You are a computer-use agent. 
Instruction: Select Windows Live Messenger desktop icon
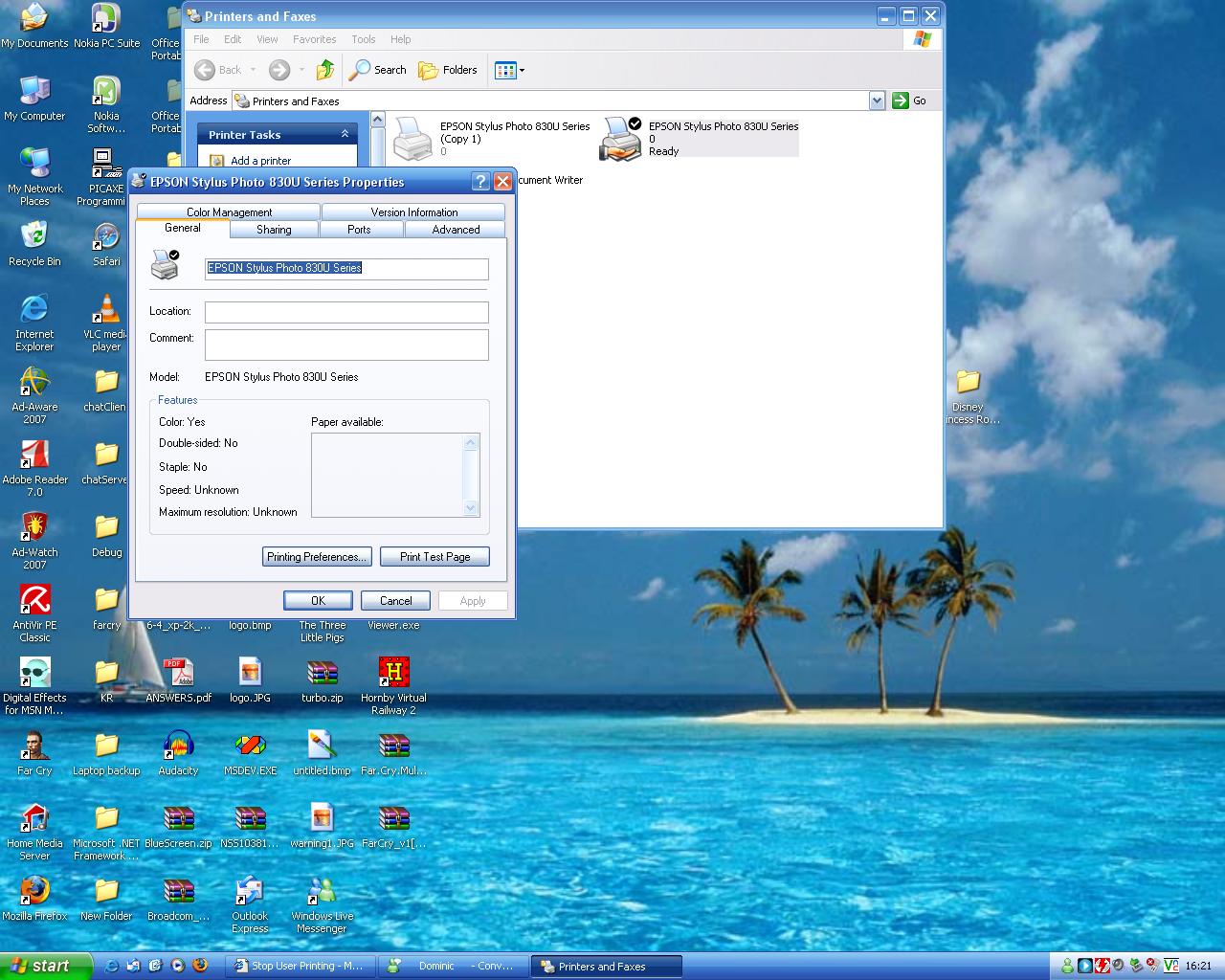pyautogui.click(x=322, y=904)
